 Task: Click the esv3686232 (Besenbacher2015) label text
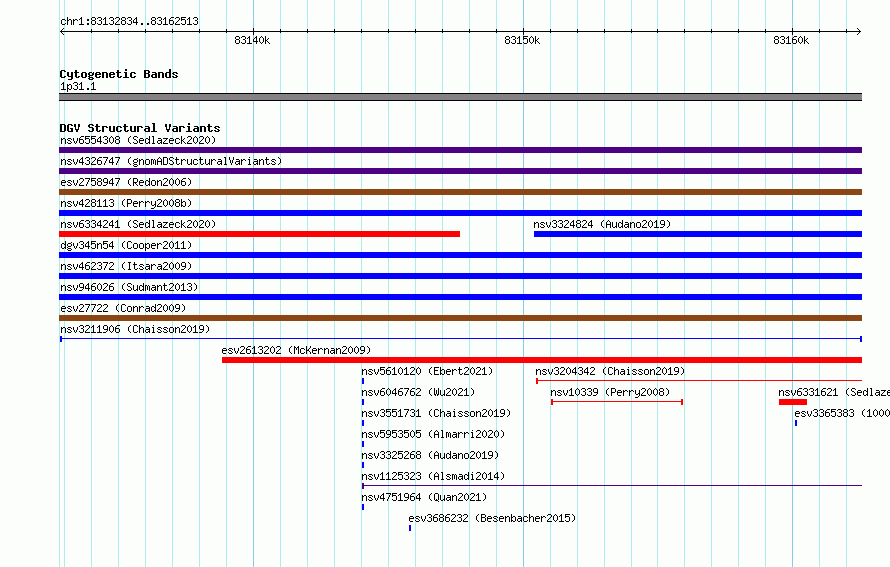(x=492, y=518)
